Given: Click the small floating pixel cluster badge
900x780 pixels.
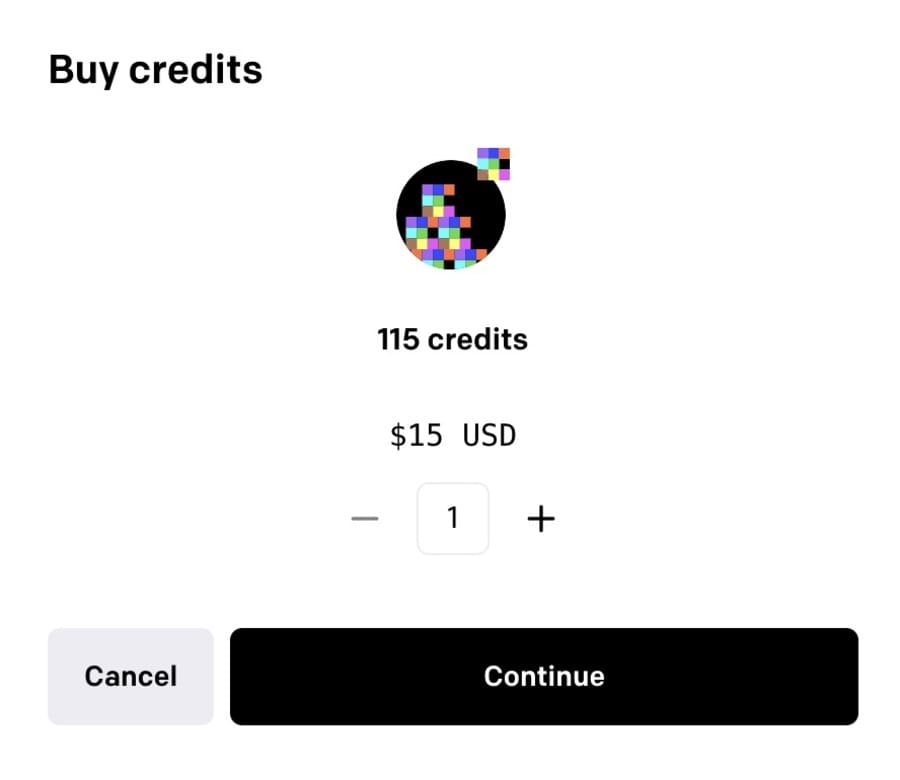Looking at the screenshot, I should [x=494, y=164].
